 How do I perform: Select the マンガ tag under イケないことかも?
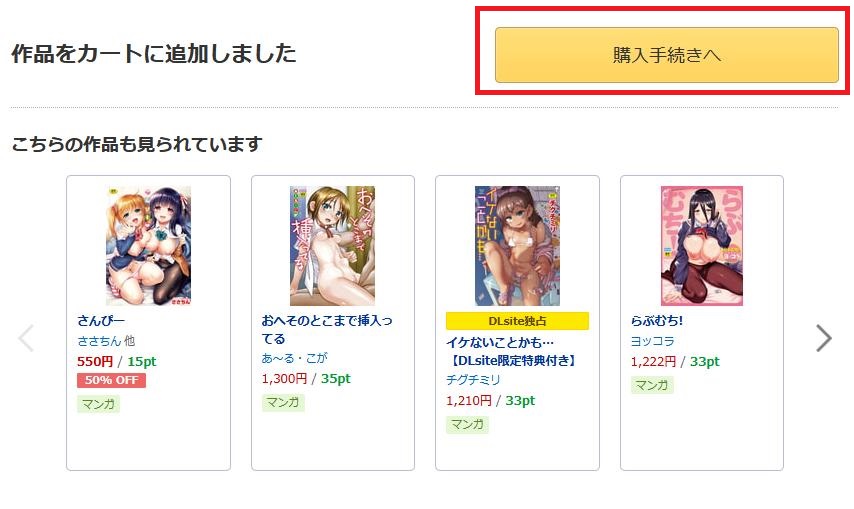click(467, 424)
